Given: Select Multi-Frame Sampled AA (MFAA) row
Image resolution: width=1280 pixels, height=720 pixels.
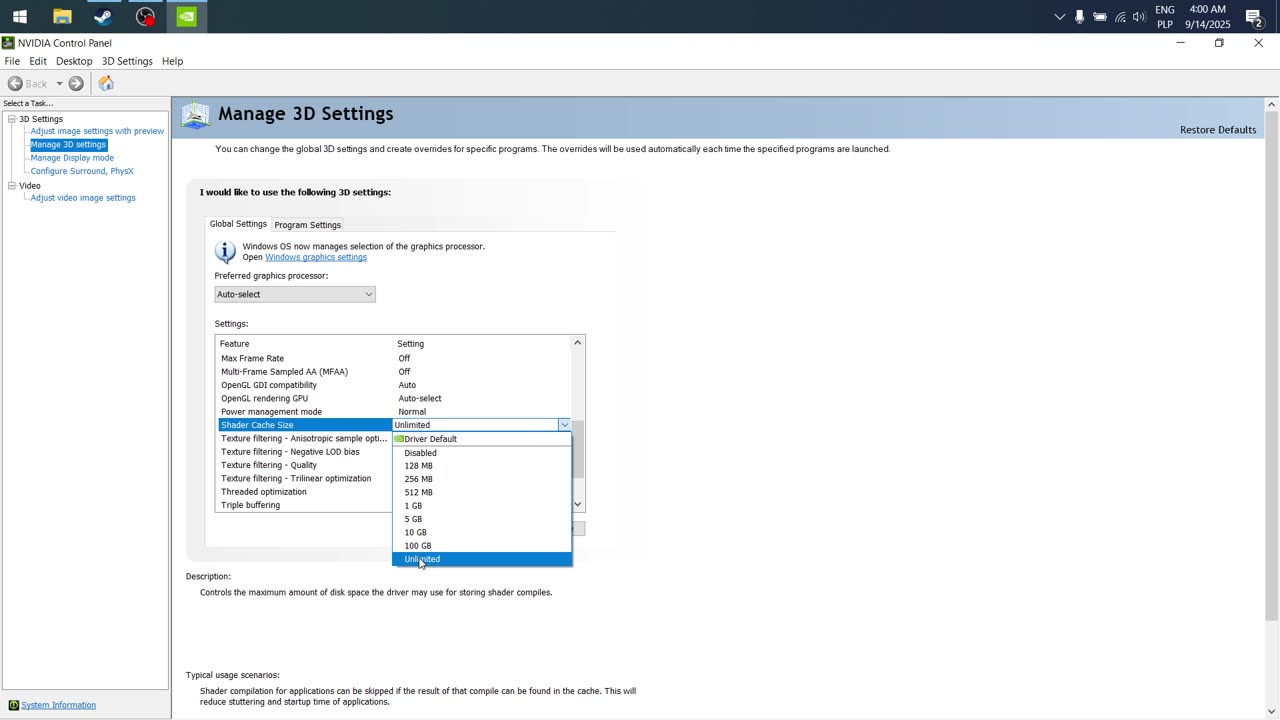Looking at the screenshot, I should (x=394, y=372).
